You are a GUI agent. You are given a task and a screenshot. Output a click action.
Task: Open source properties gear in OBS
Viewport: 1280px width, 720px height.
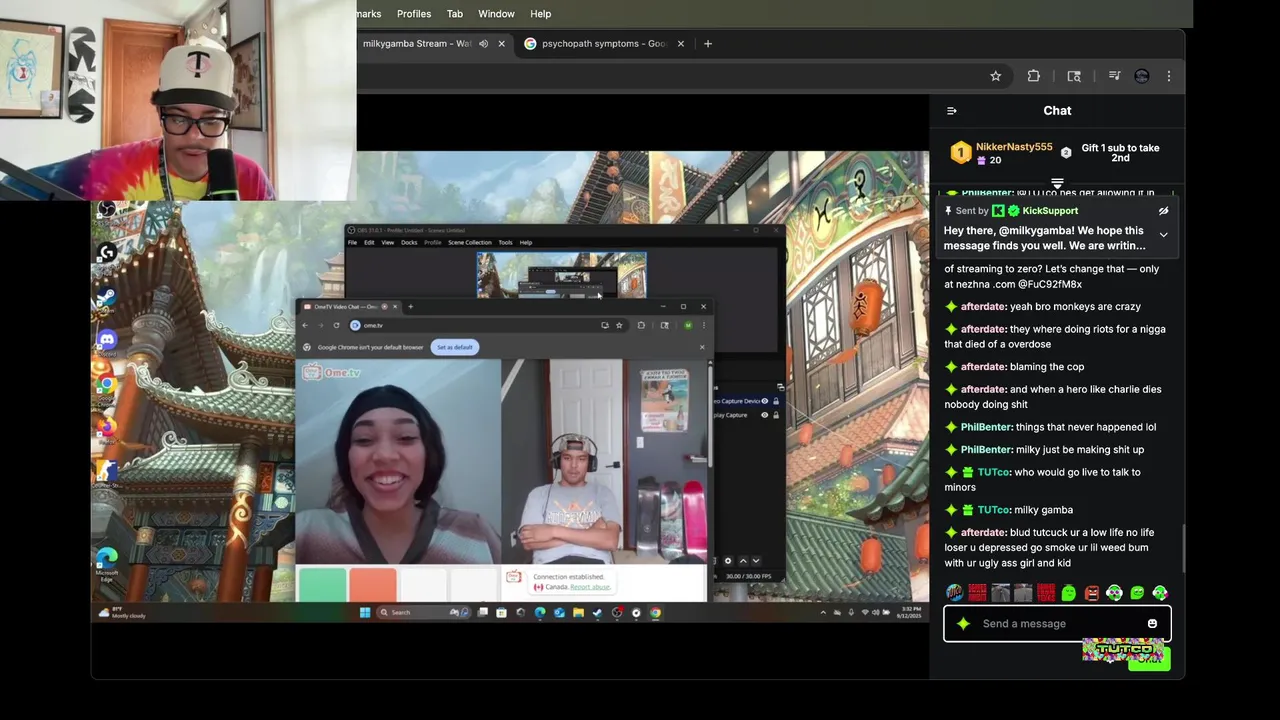pyautogui.click(x=728, y=561)
